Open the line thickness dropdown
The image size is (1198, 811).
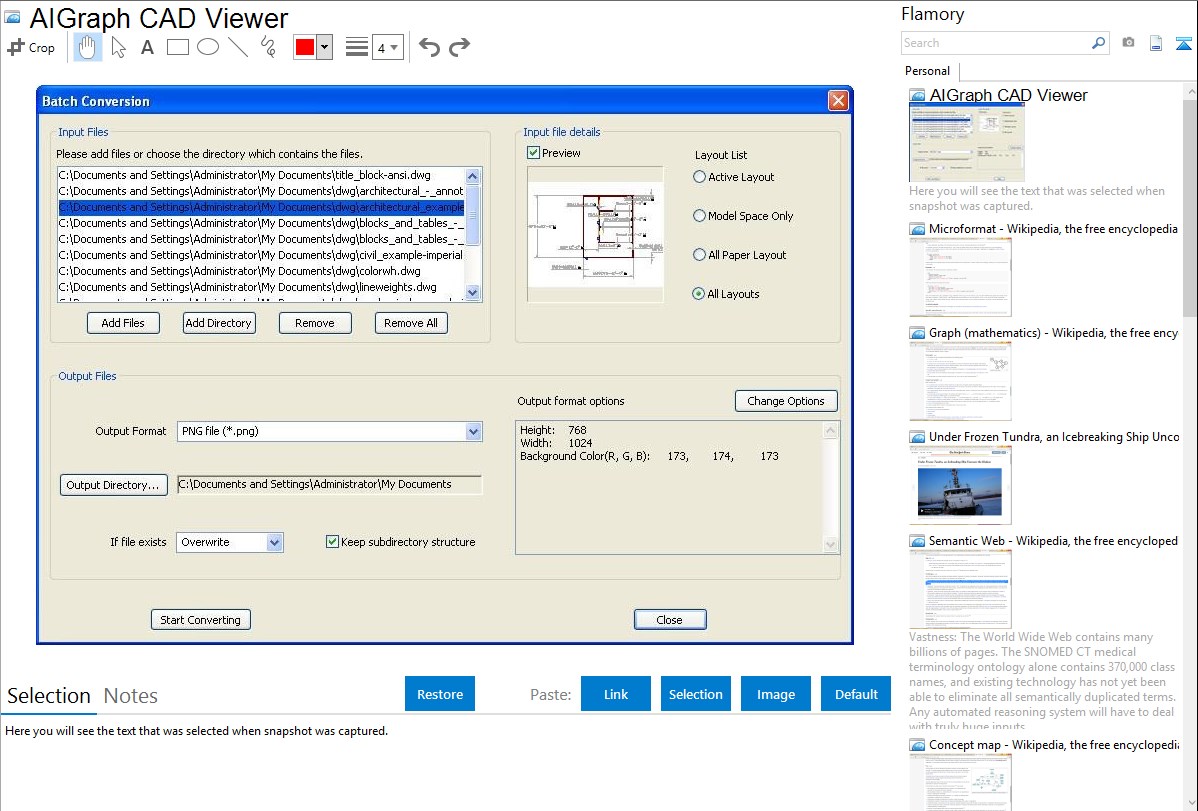click(x=387, y=47)
